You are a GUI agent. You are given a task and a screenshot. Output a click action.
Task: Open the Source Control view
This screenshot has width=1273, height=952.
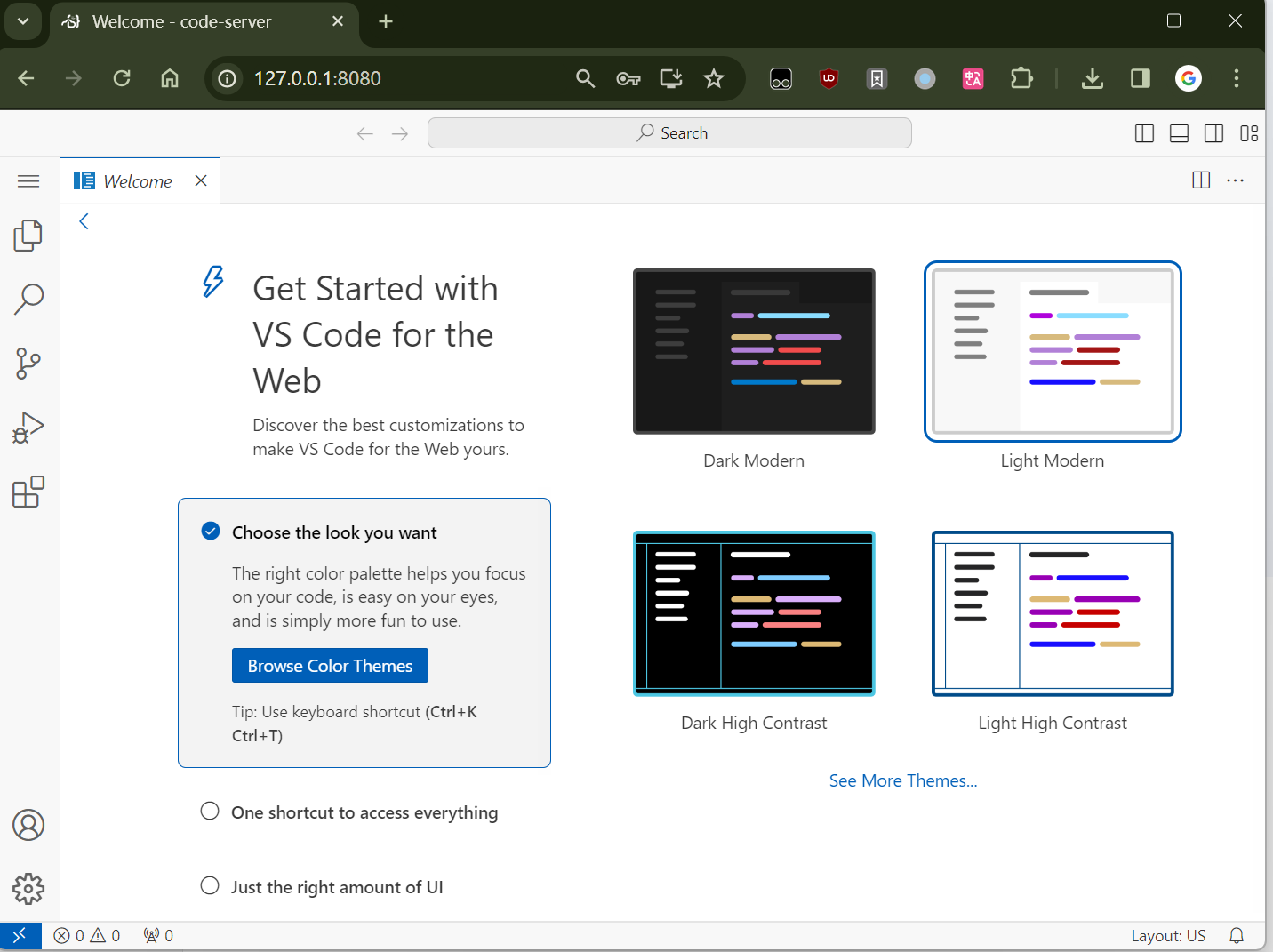[28, 364]
